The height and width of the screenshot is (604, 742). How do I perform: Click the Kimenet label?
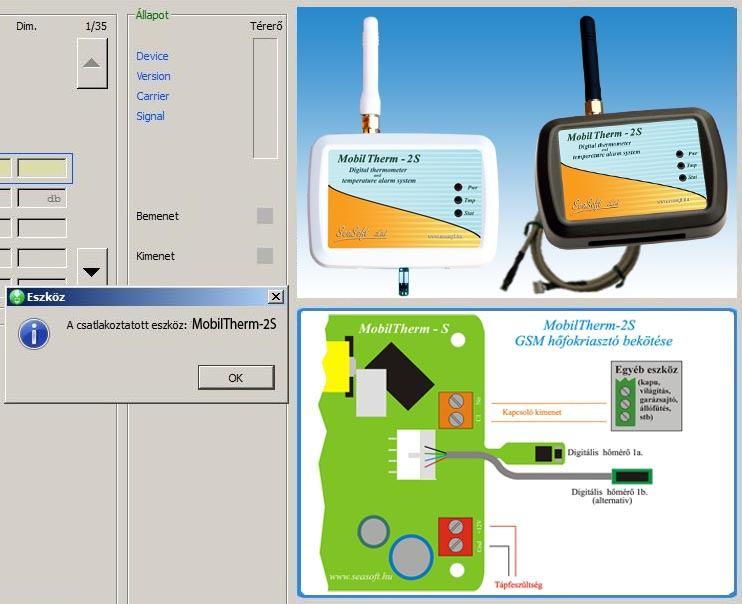(155, 256)
